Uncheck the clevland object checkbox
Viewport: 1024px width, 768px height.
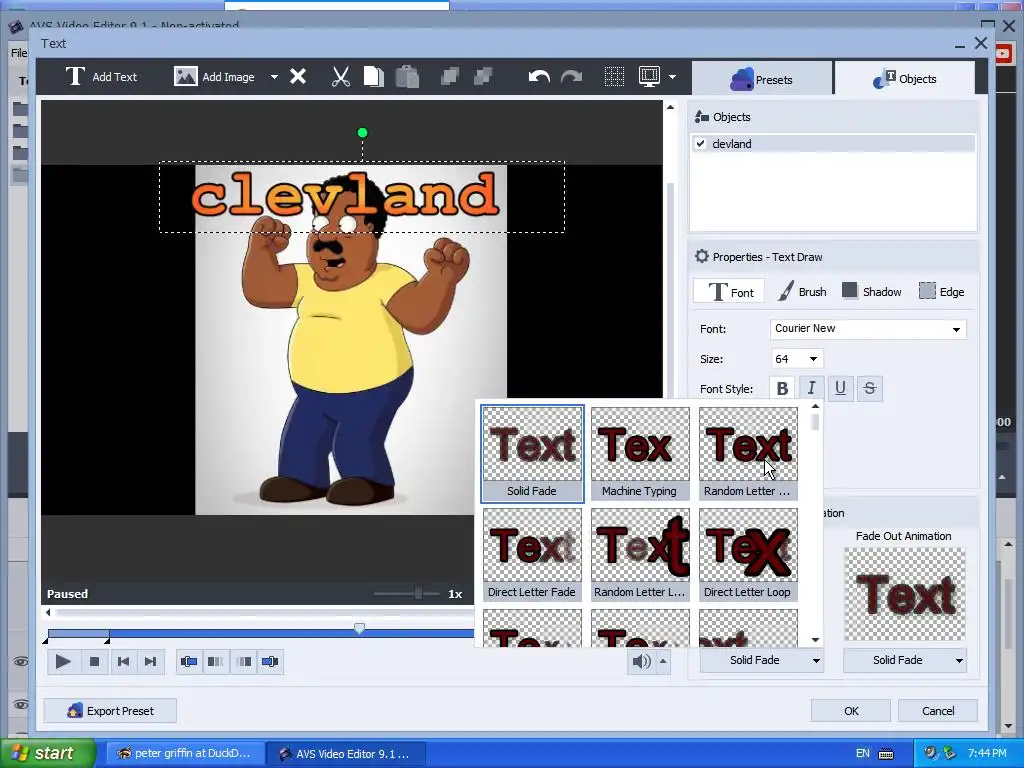click(701, 144)
